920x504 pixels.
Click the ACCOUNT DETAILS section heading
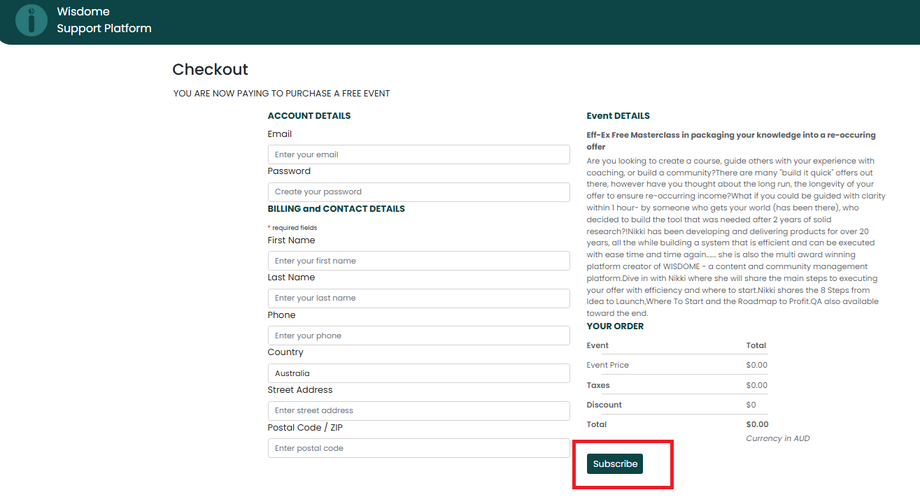pyautogui.click(x=309, y=116)
